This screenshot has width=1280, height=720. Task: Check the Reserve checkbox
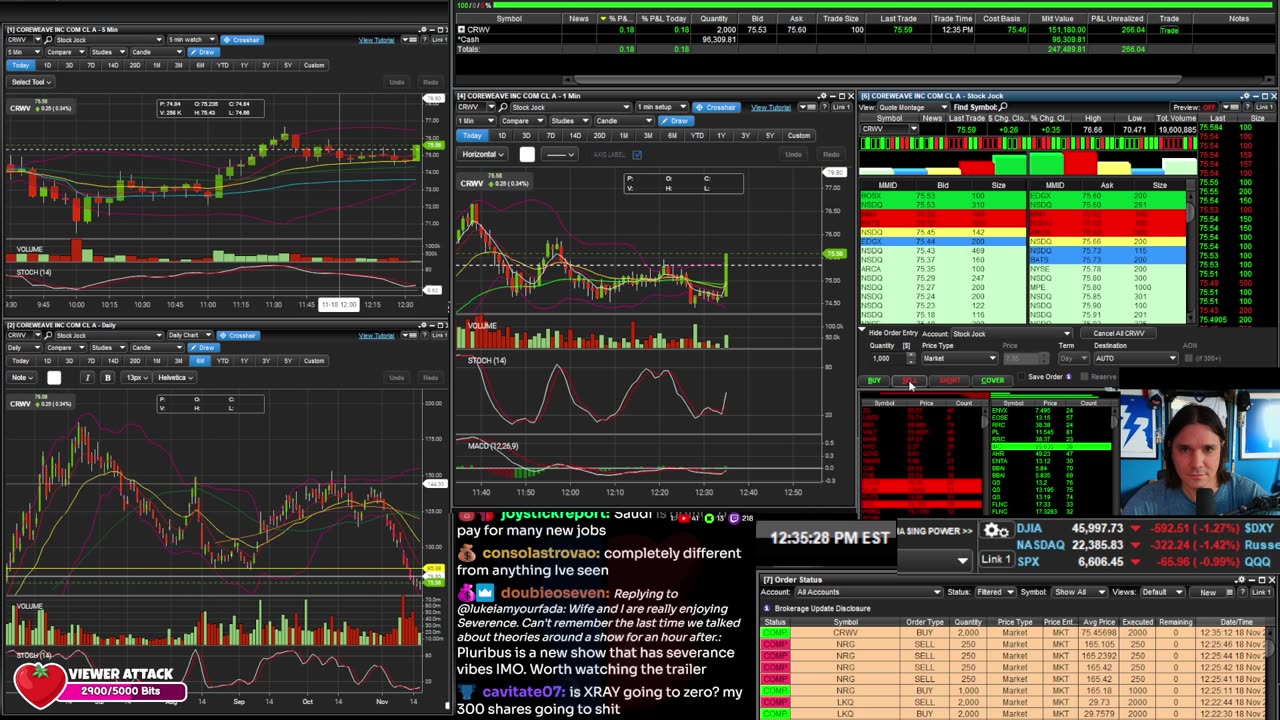point(1084,377)
